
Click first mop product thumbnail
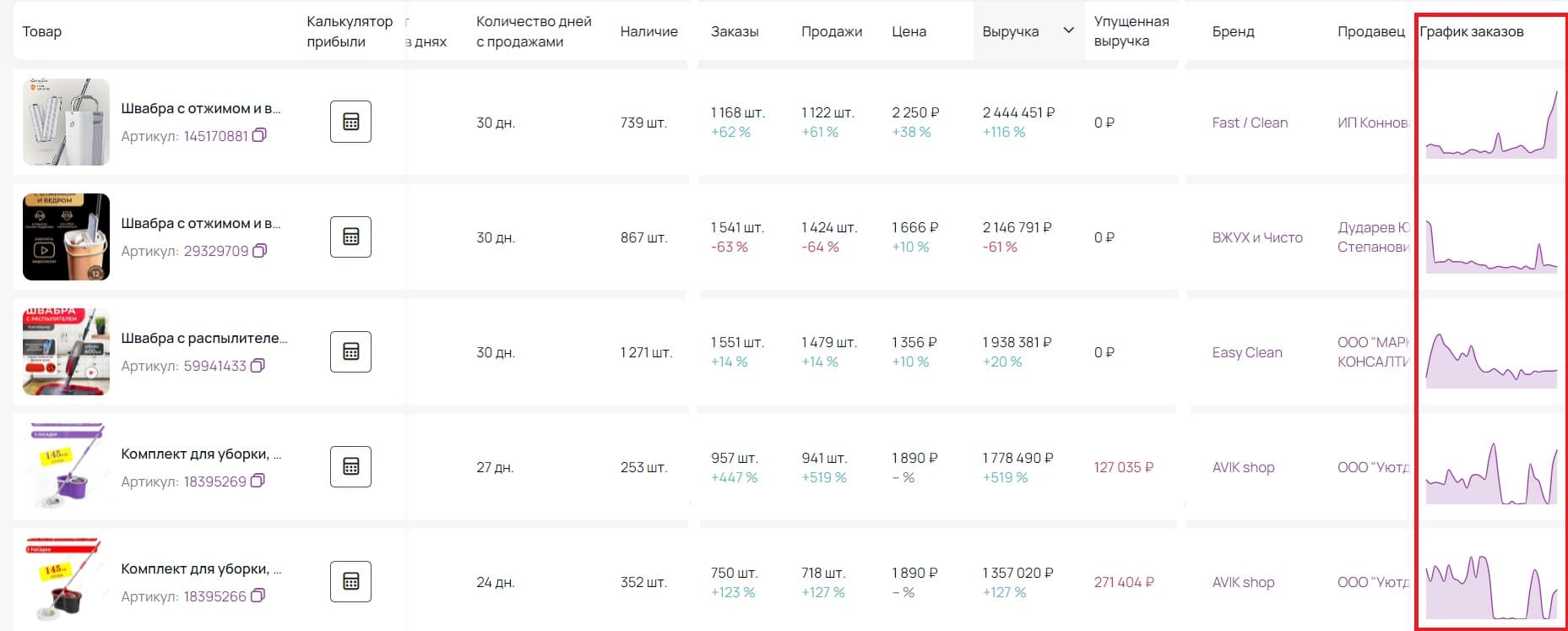point(66,122)
